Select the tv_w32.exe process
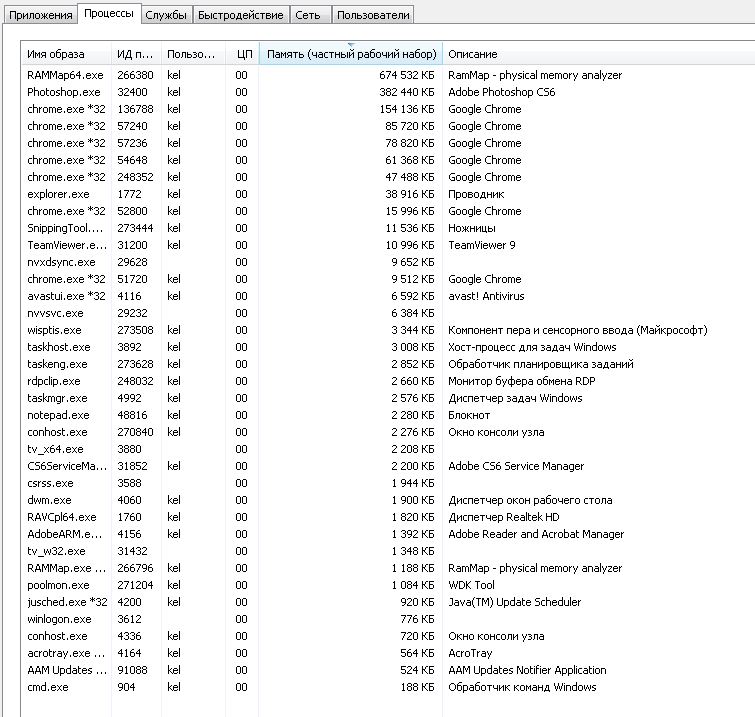 [388, 551]
